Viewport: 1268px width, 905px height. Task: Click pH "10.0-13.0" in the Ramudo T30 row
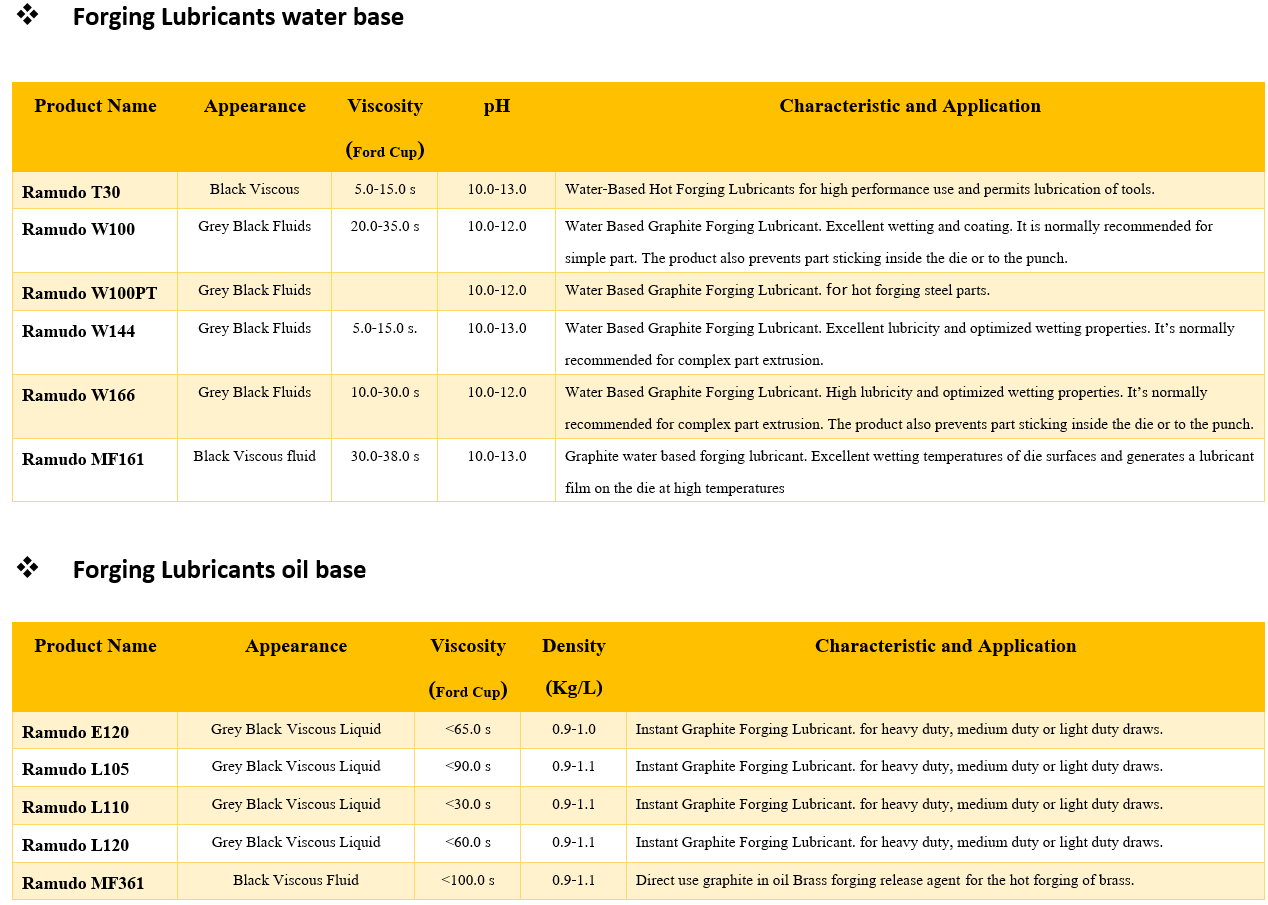coord(497,189)
